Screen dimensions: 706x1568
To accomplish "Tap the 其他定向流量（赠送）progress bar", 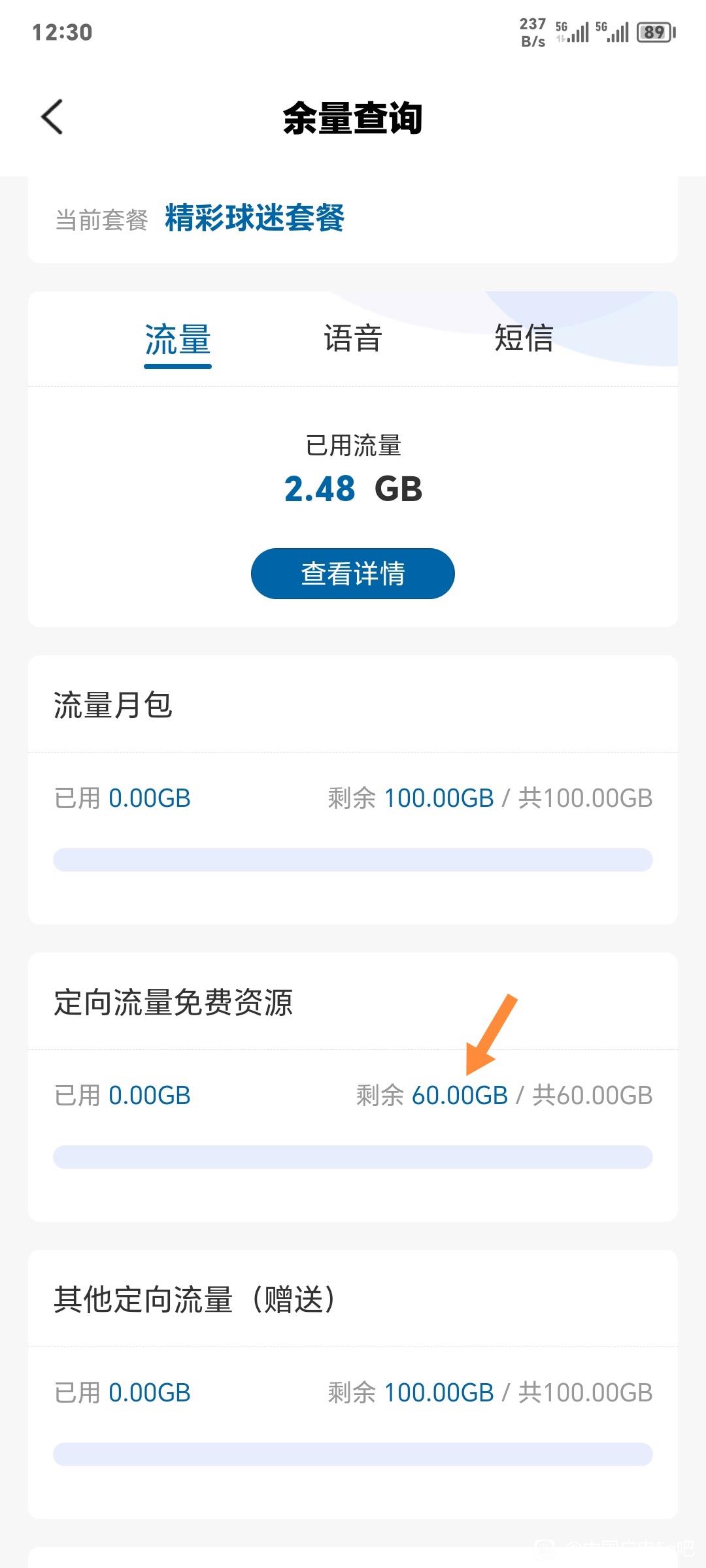I will point(353,1454).
